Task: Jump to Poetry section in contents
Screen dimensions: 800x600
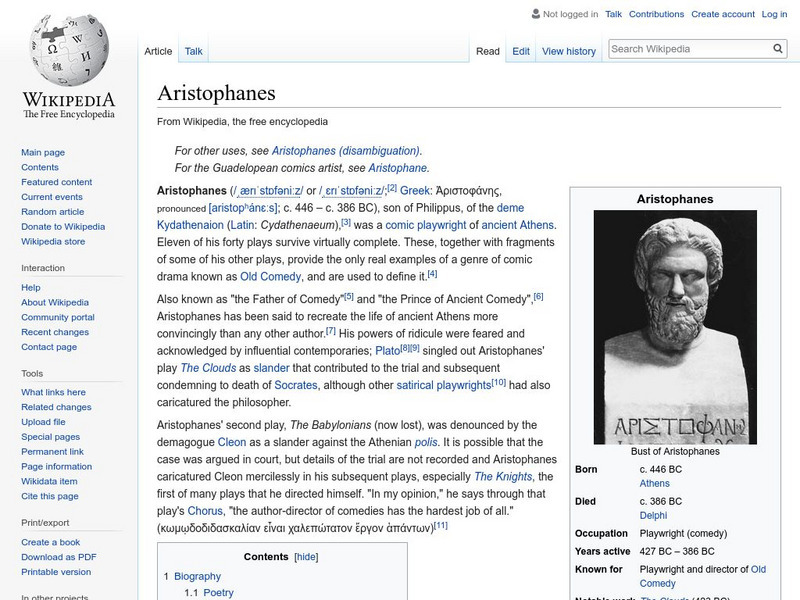Action: [x=218, y=592]
